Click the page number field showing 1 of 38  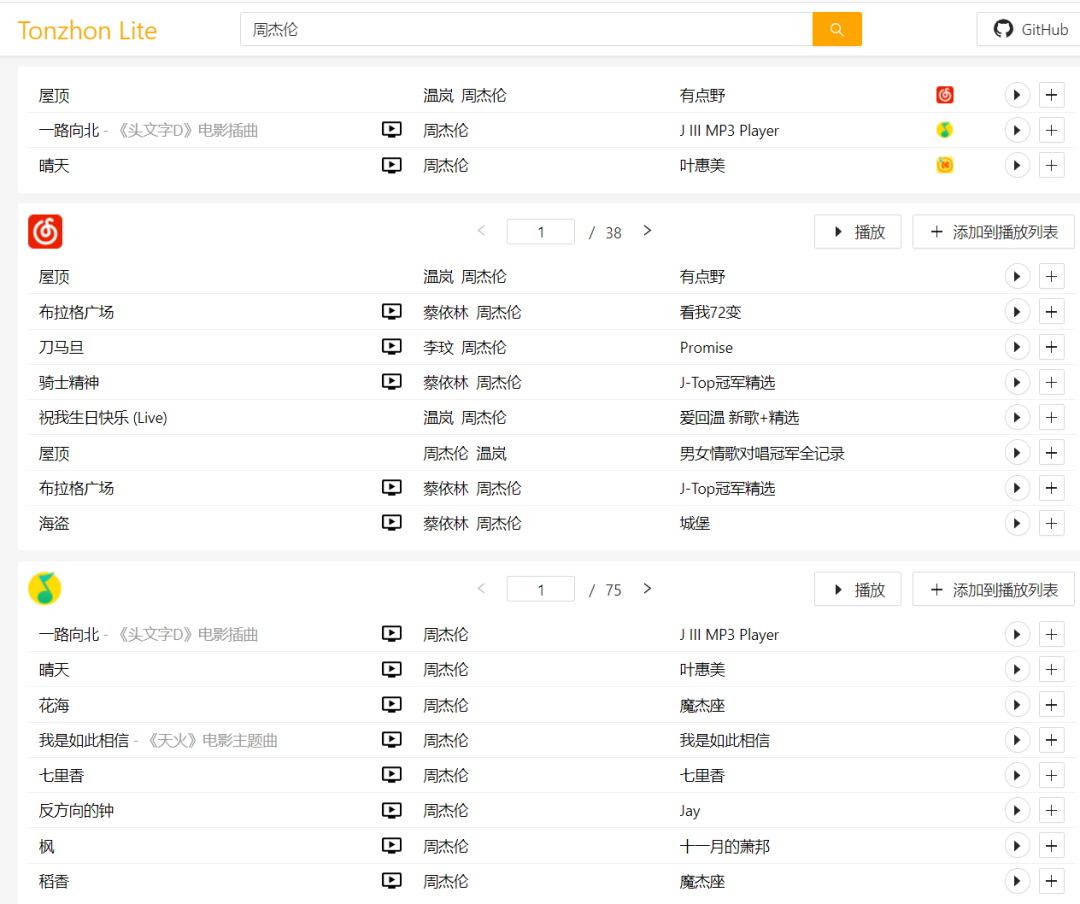tap(540, 232)
